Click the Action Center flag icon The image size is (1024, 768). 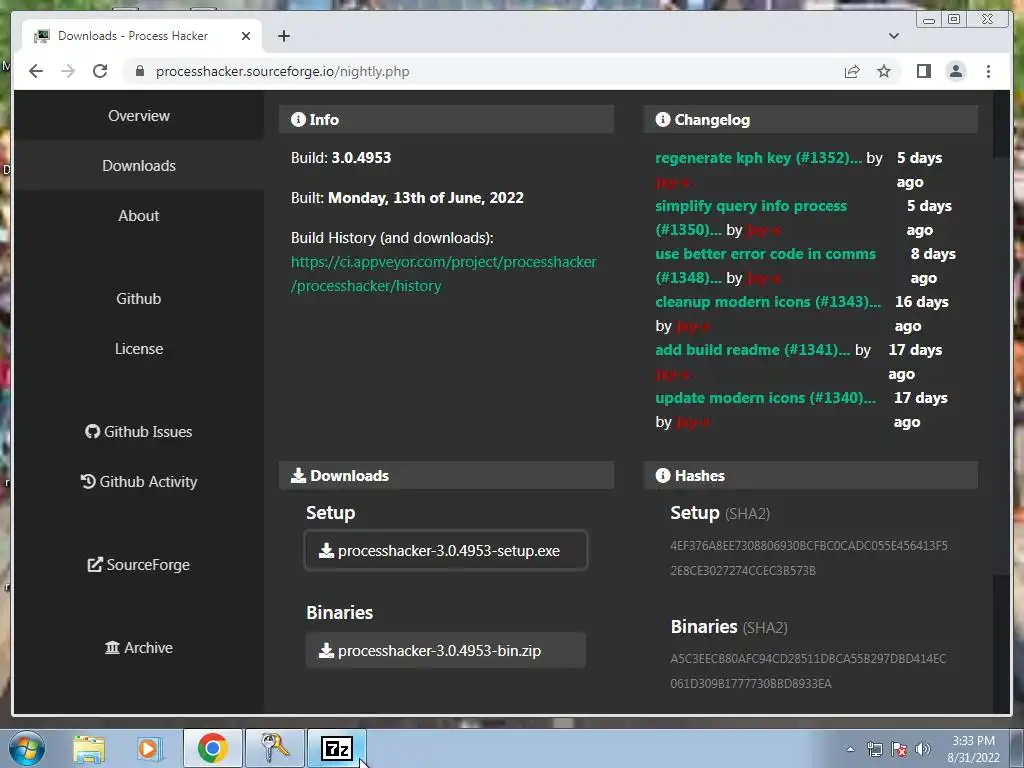click(x=899, y=750)
